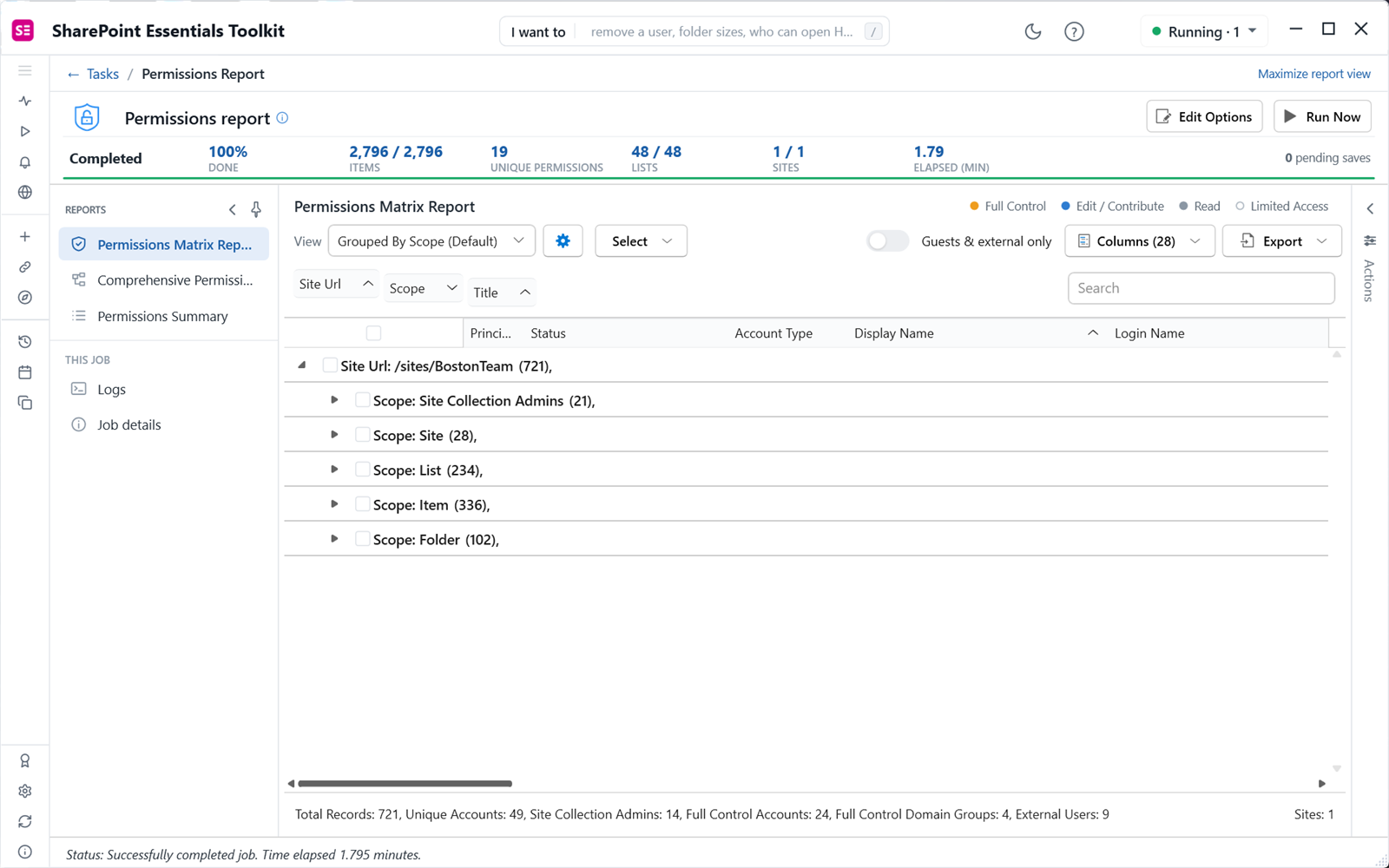The width and height of the screenshot is (1389, 868).
Task: Open the Logs section
Action: point(111,390)
